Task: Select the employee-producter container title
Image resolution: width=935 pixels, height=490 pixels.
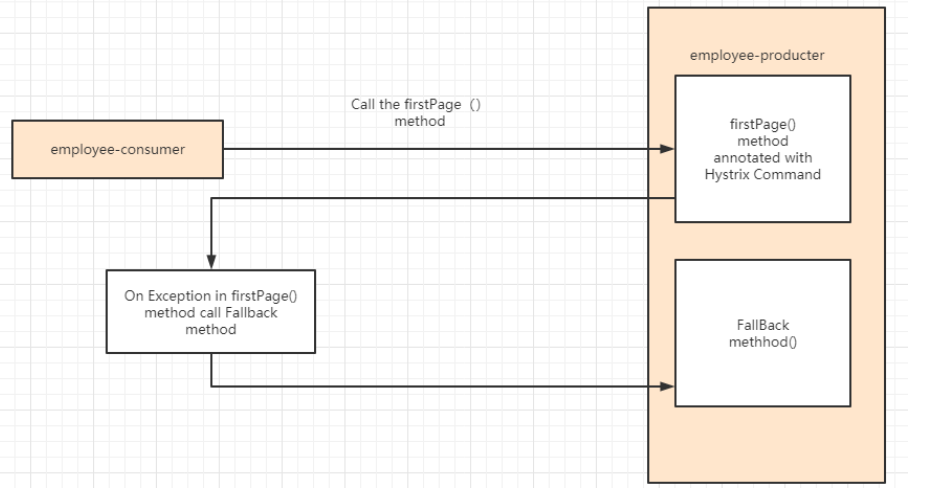Action: click(757, 55)
